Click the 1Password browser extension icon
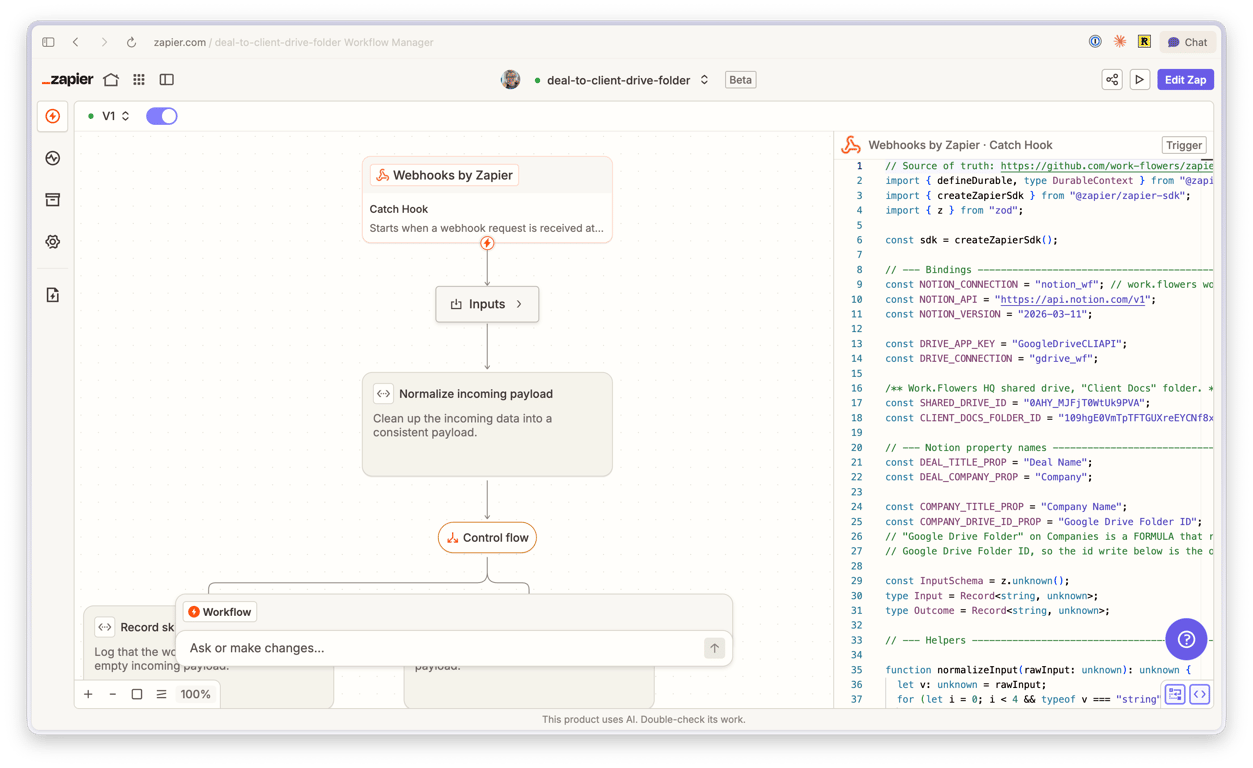The image size is (1253, 768). pyautogui.click(x=1095, y=42)
